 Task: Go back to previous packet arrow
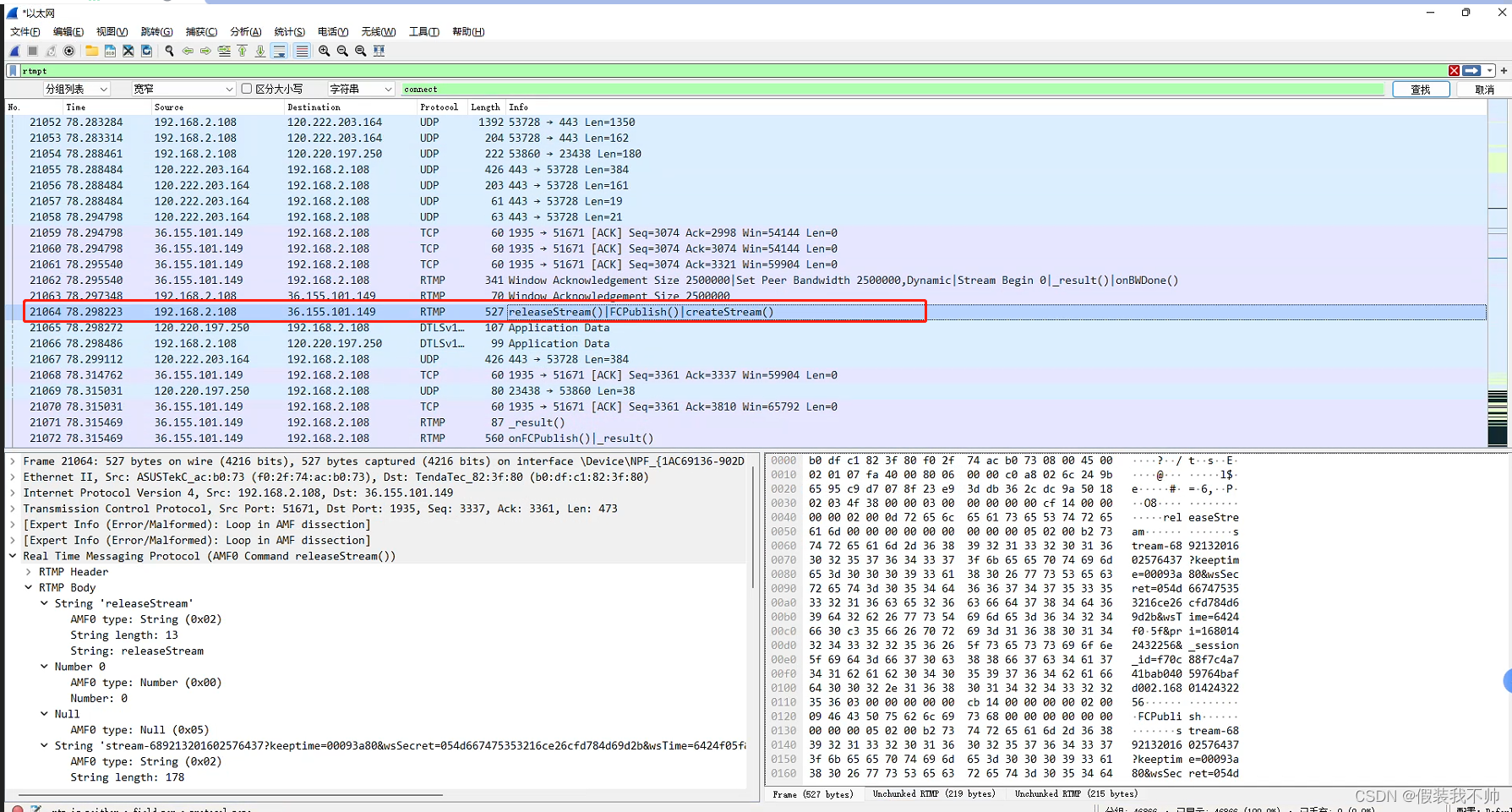click(188, 51)
